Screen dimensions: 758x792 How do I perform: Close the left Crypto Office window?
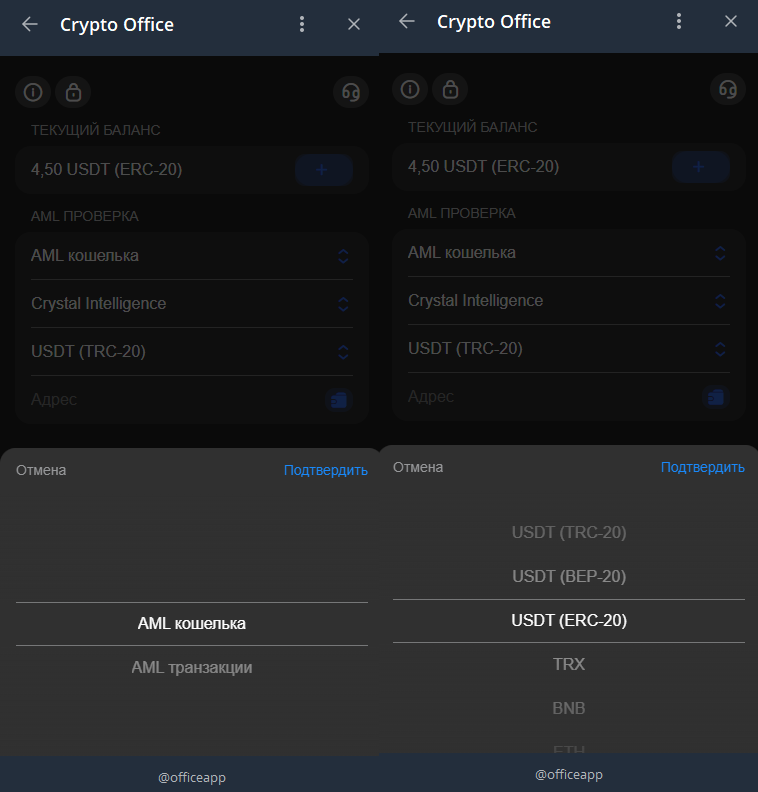click(x=354, y=25)
